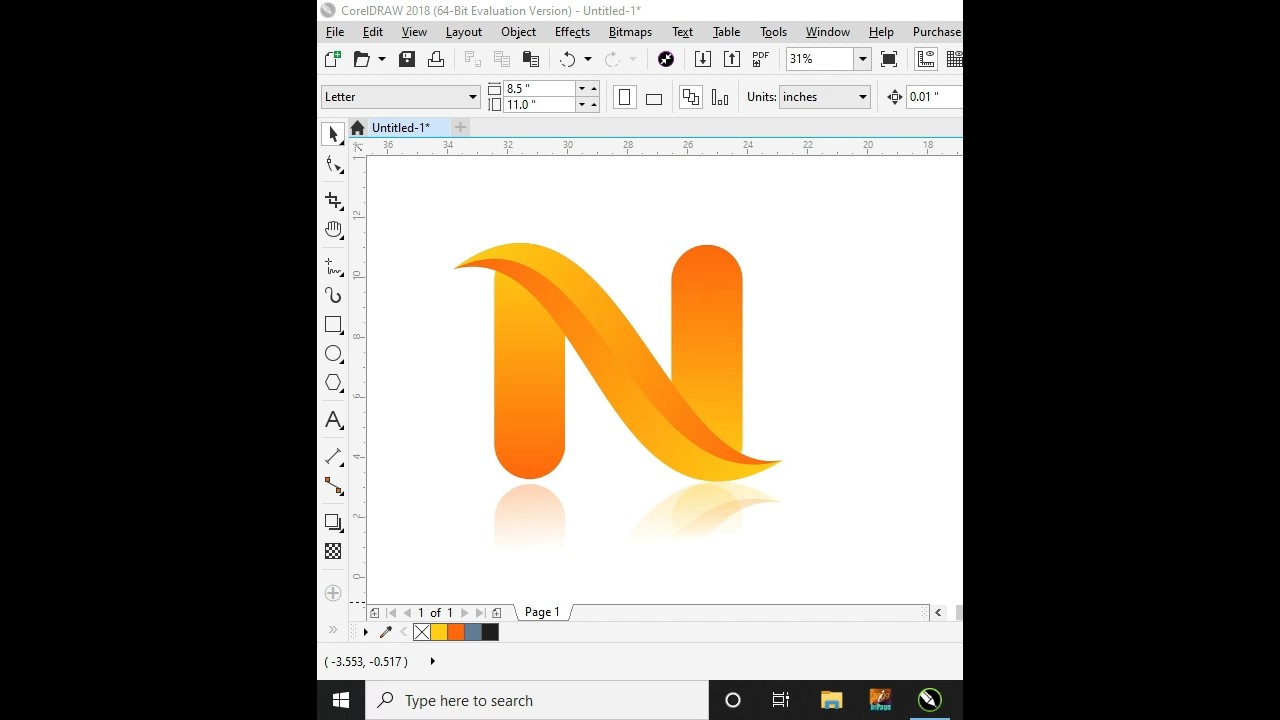Set portrait page orientation
The height and width of the screenshot is (720, 1280).
click(x=625, y=97)
